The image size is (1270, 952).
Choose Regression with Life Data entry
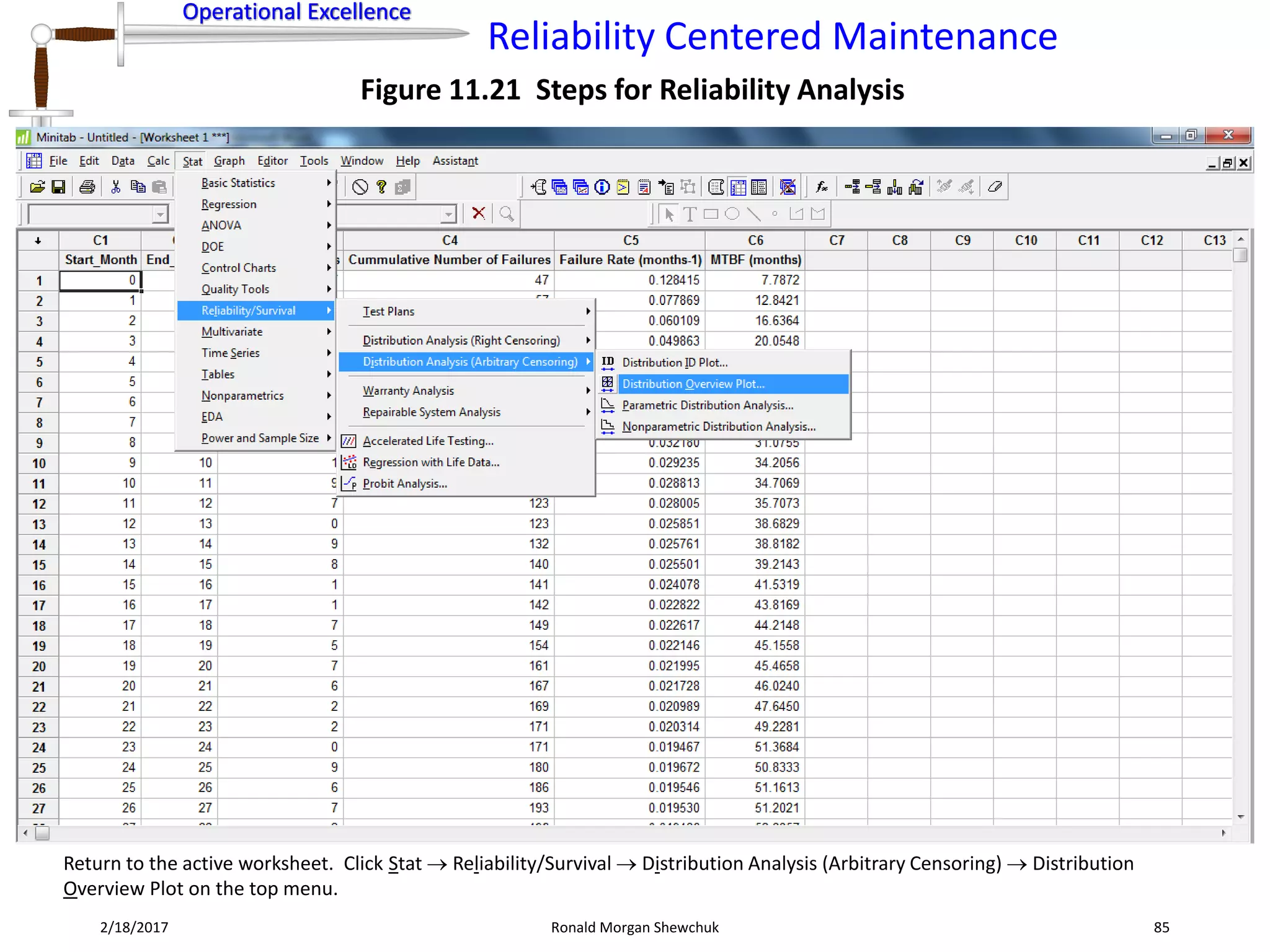coord(467,462)
